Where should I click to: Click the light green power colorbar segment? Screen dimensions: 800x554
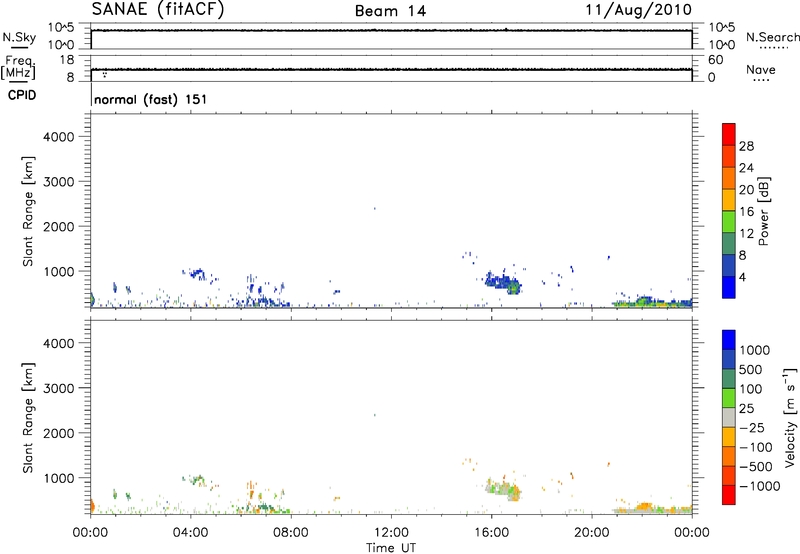[x=729, y=221]
